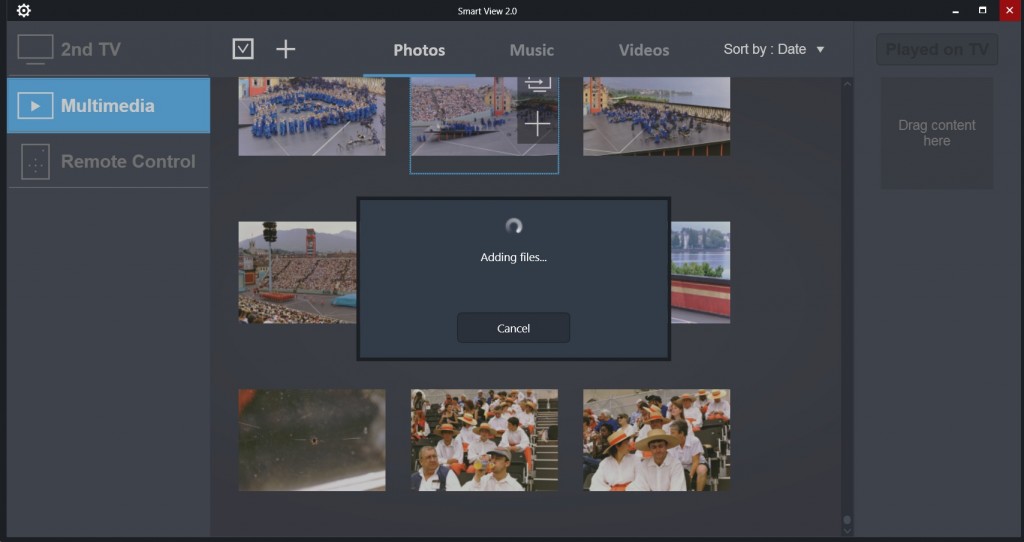Select the dark blurry photo thumbnail

point(312,440)
